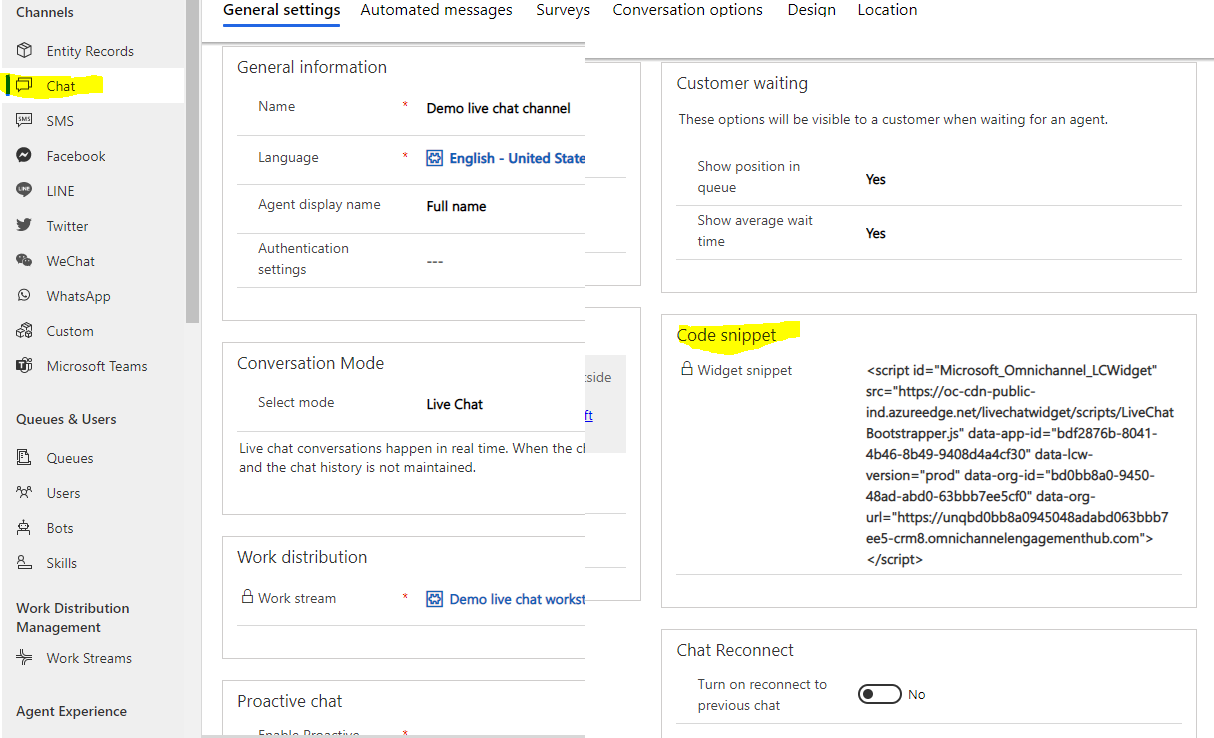Open the Facebook channel icon
Image resolution: width=1214 pixels, height=738 pixels.
point(22,155)
